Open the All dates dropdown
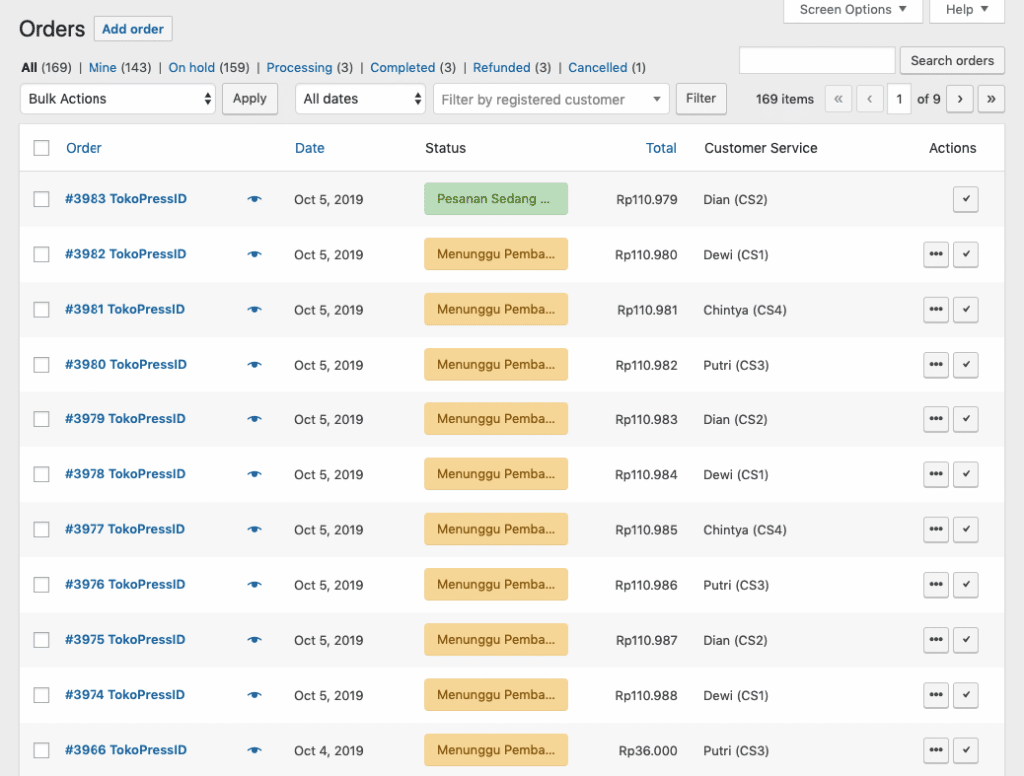The height and width of the screenshot is (776, 1024). (360, 99)
